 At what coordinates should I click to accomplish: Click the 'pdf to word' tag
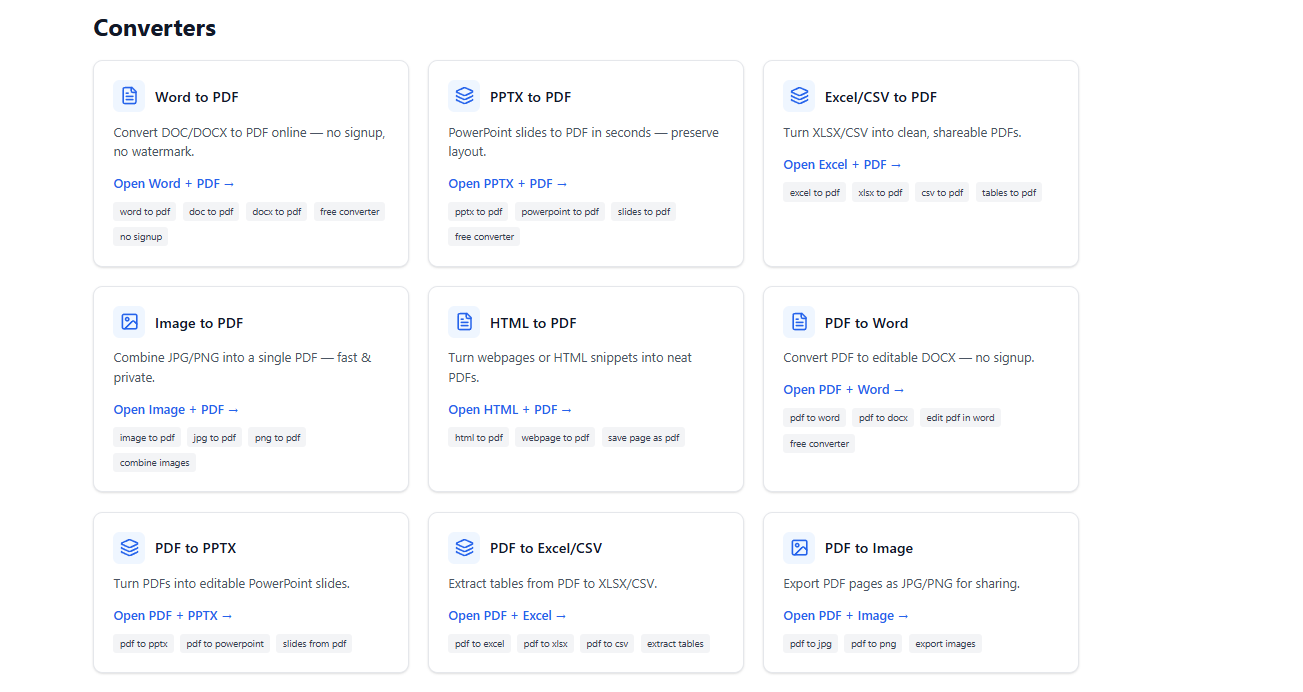tap(815, 418)
